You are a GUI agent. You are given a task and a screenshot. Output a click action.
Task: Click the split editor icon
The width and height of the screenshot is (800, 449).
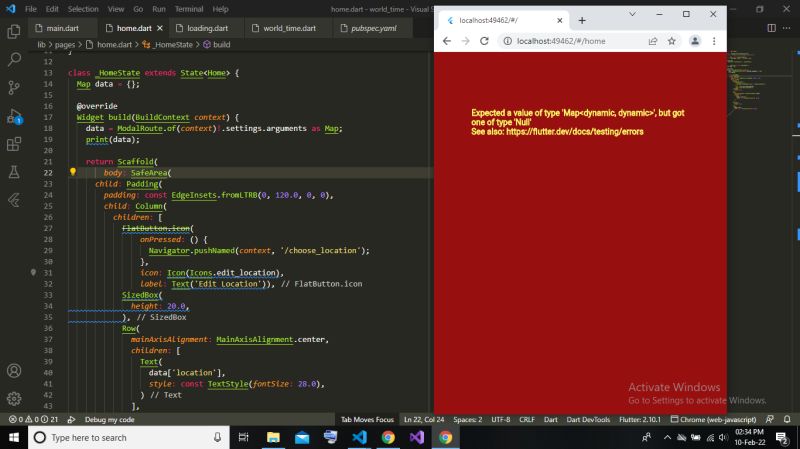[771, 28]
